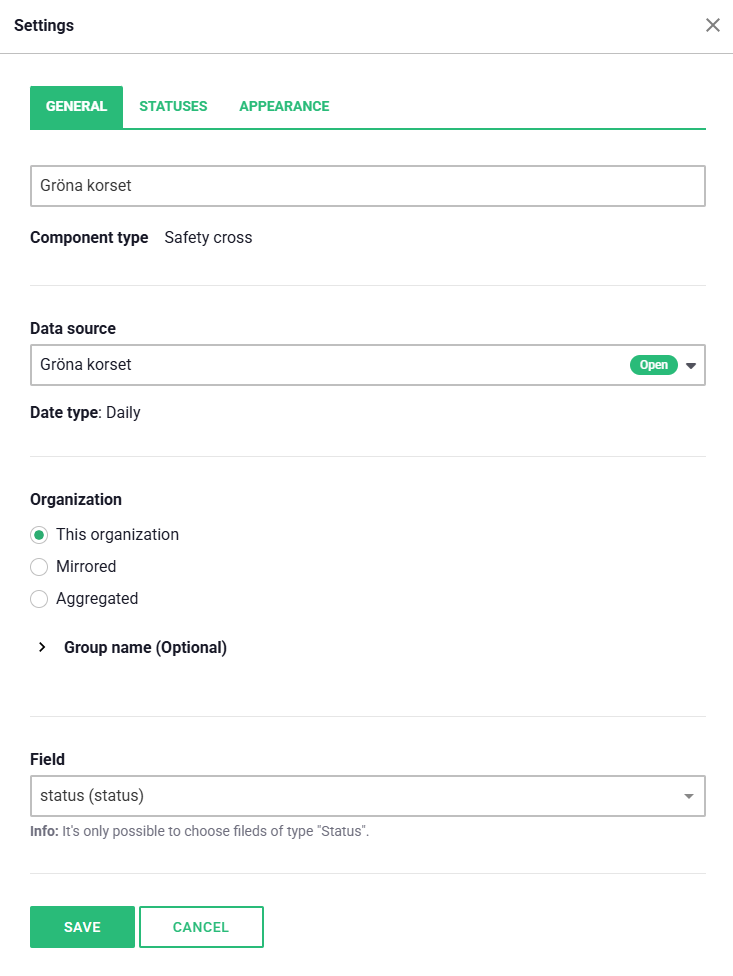Switch to the General tab
The width and height of the screenshot is (733, 976).
point(76,107)
